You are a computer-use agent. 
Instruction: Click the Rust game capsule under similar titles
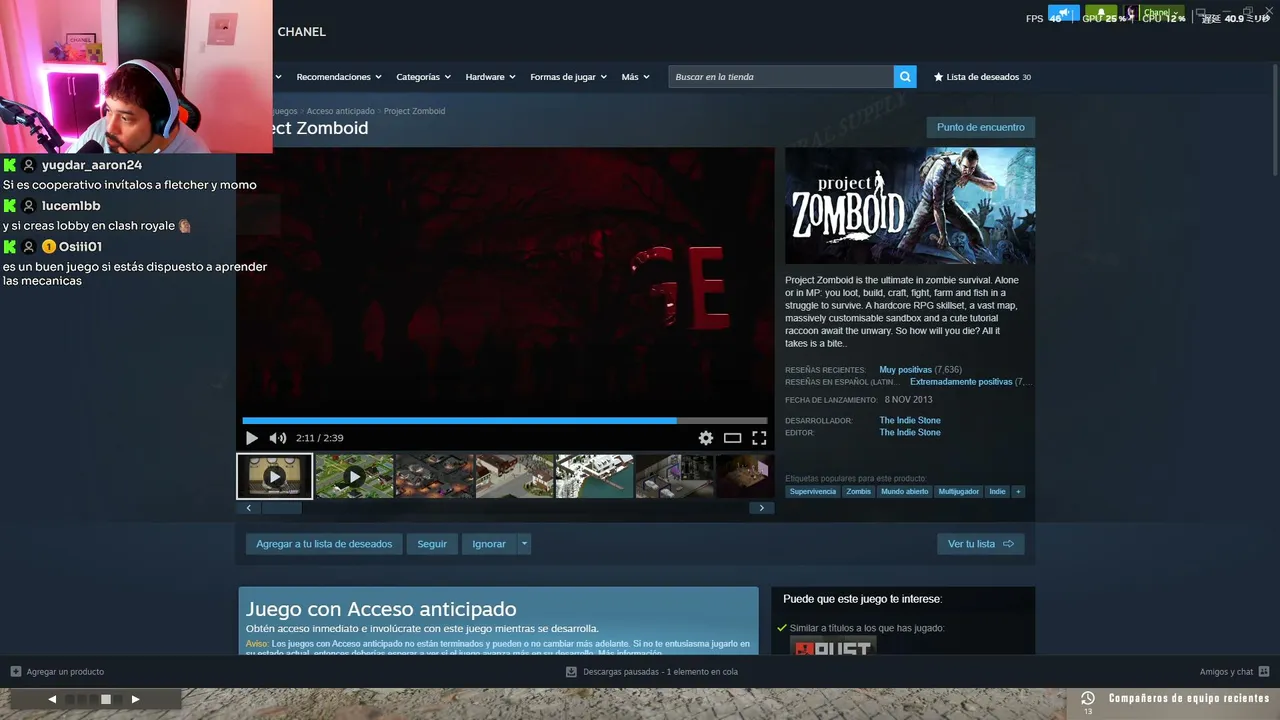(x=833, y=646)
